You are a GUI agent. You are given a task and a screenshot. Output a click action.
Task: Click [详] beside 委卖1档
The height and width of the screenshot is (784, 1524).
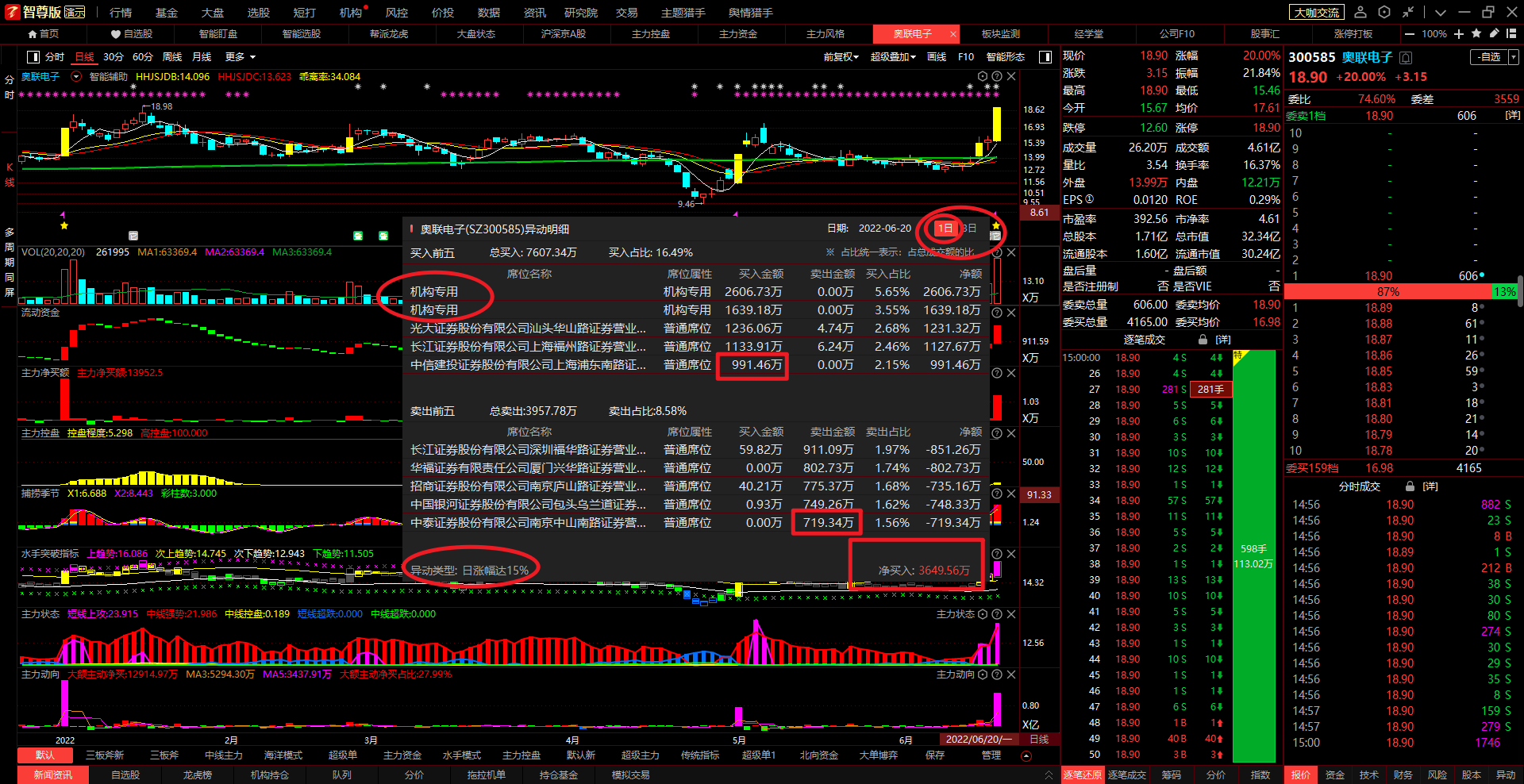point(1513,116)
